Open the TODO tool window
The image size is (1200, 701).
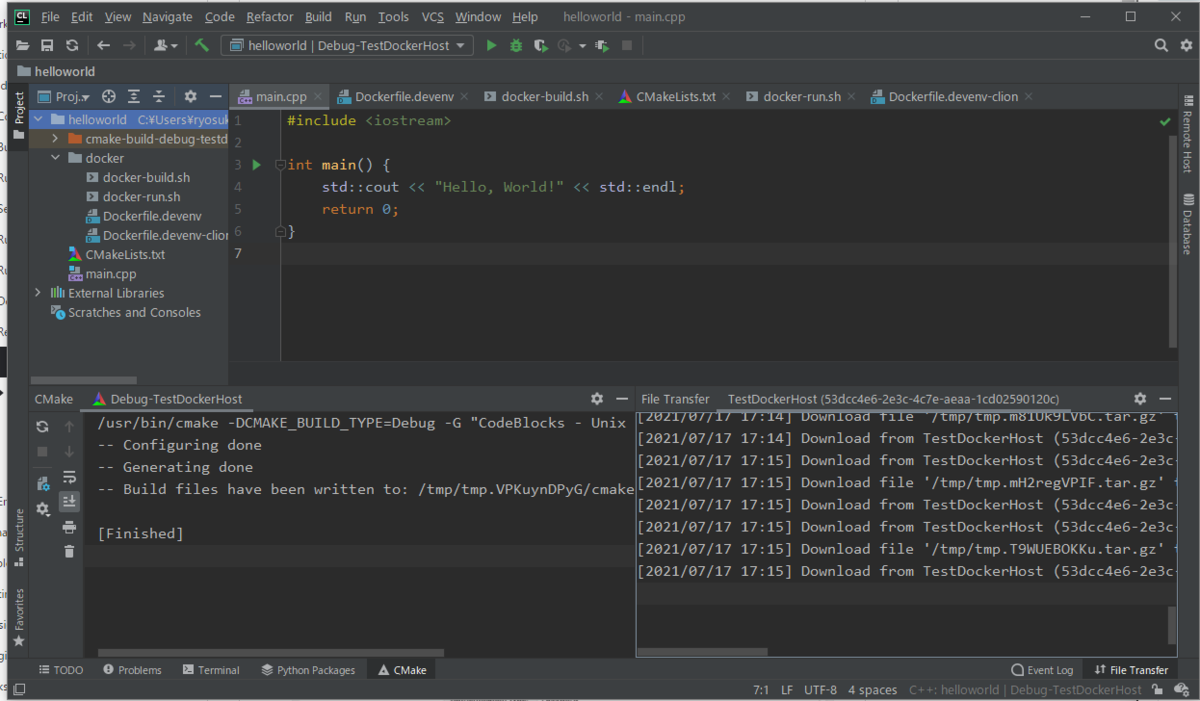60,670
